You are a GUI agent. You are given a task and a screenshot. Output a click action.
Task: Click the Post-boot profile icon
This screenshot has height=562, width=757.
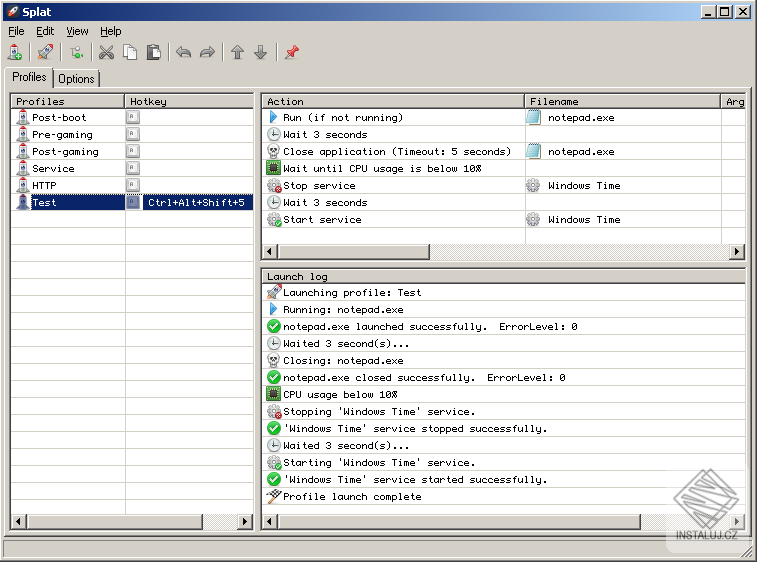pyautogui.click(x=23, y=117)
